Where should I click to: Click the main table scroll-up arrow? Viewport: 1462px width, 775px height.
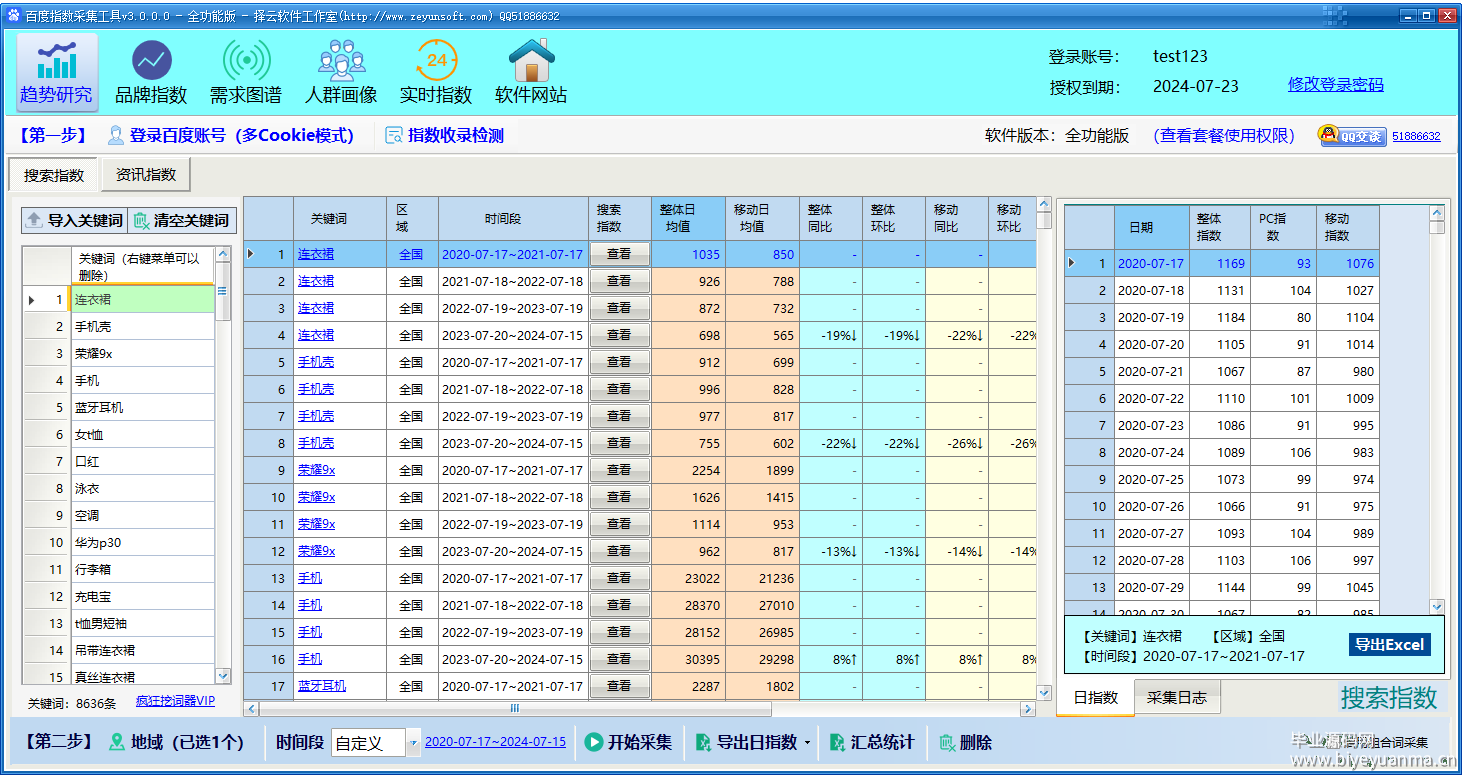click(1045, 205)
